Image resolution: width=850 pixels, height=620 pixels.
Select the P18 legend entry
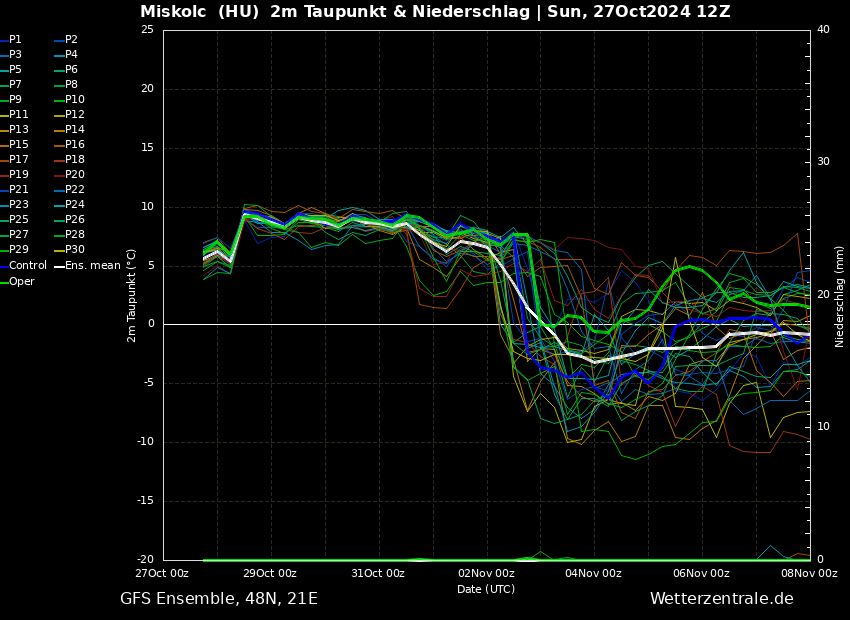(x=75, y=160)
